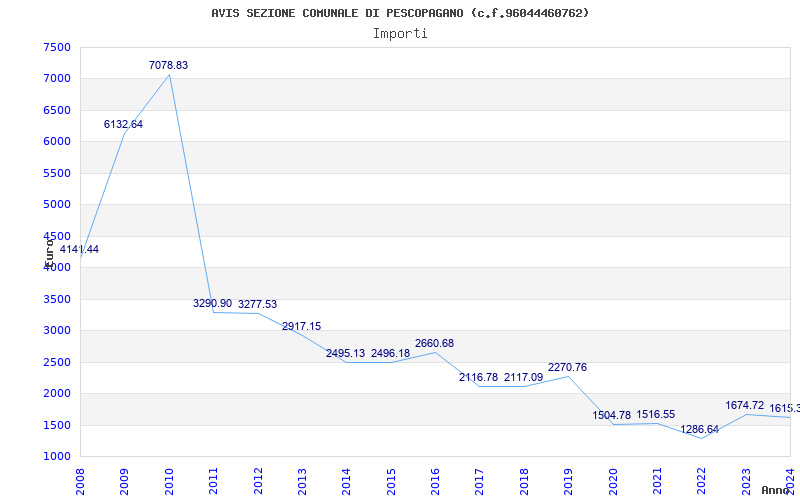Screen dimensions: 800x500
Task: Click the 3277.53 data label
Action: (257, 304)
